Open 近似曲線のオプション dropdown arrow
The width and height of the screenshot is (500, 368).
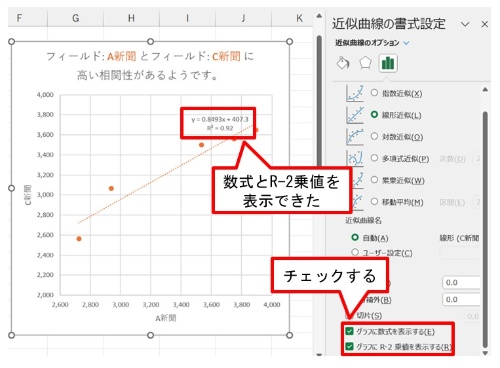tap(406, 43)
